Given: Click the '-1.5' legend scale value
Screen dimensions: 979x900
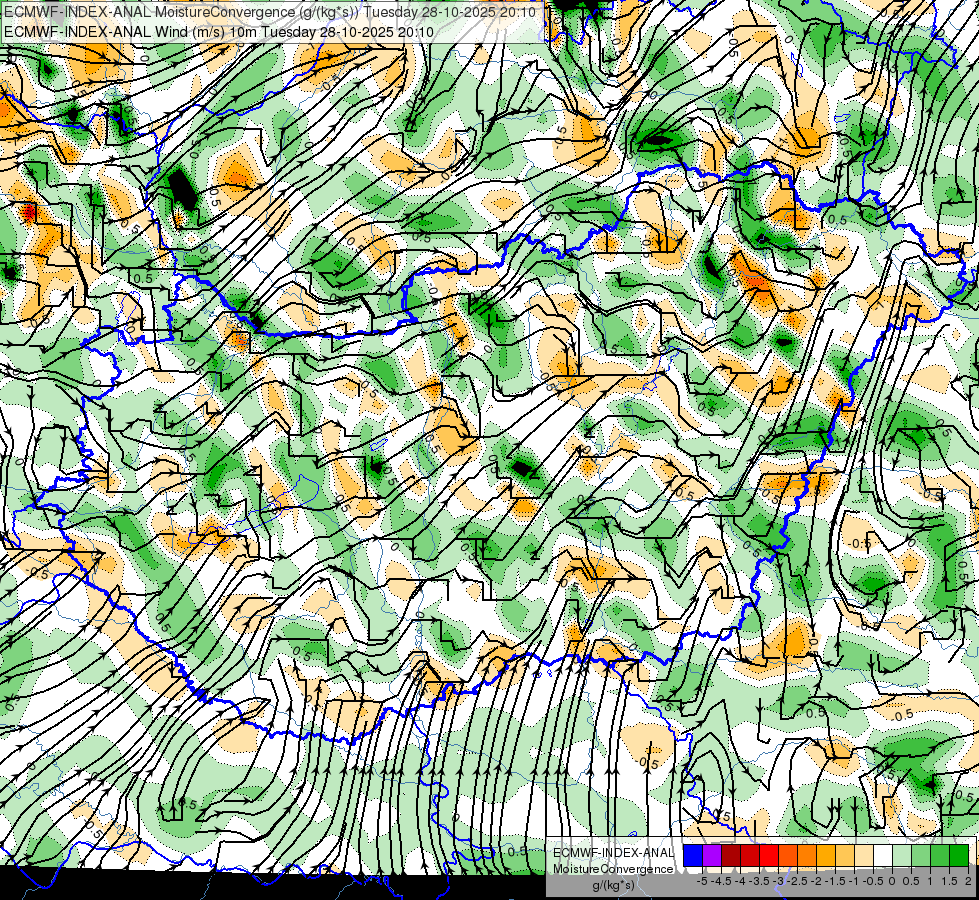Looking at the screenshot, I should (835, 881).
